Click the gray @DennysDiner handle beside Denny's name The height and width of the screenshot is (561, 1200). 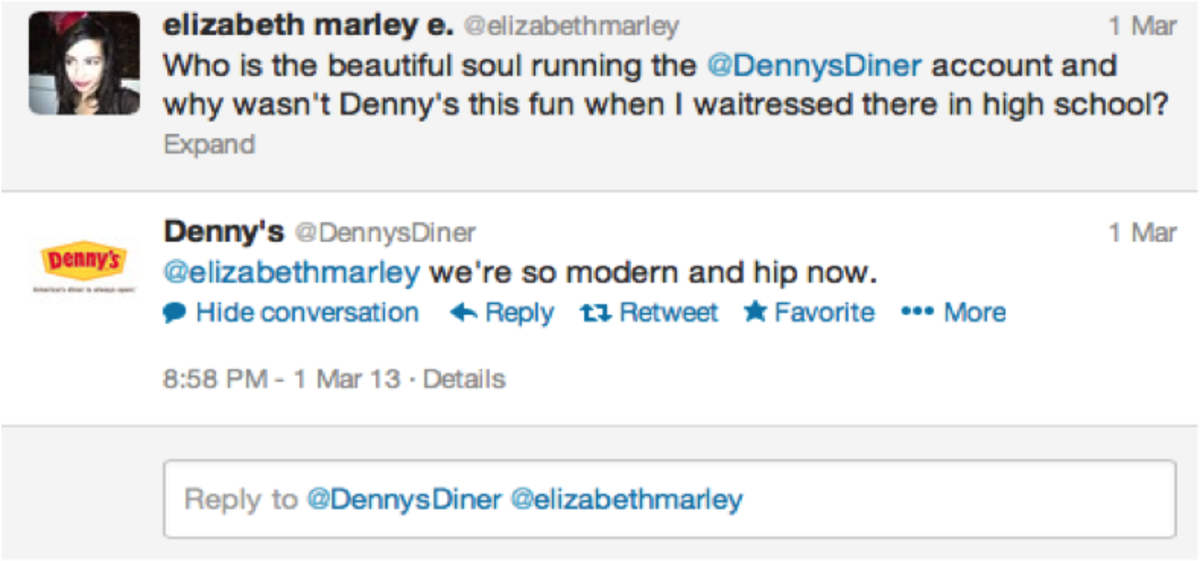[x=384, y=233]
